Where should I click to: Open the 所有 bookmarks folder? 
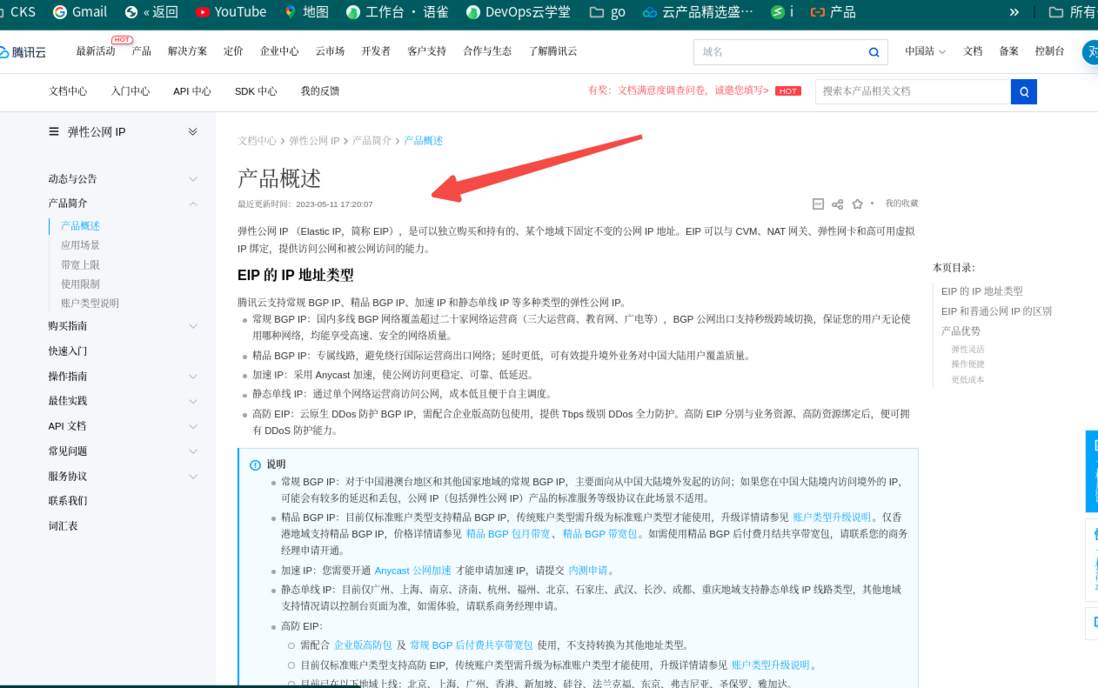(1072, 12)
